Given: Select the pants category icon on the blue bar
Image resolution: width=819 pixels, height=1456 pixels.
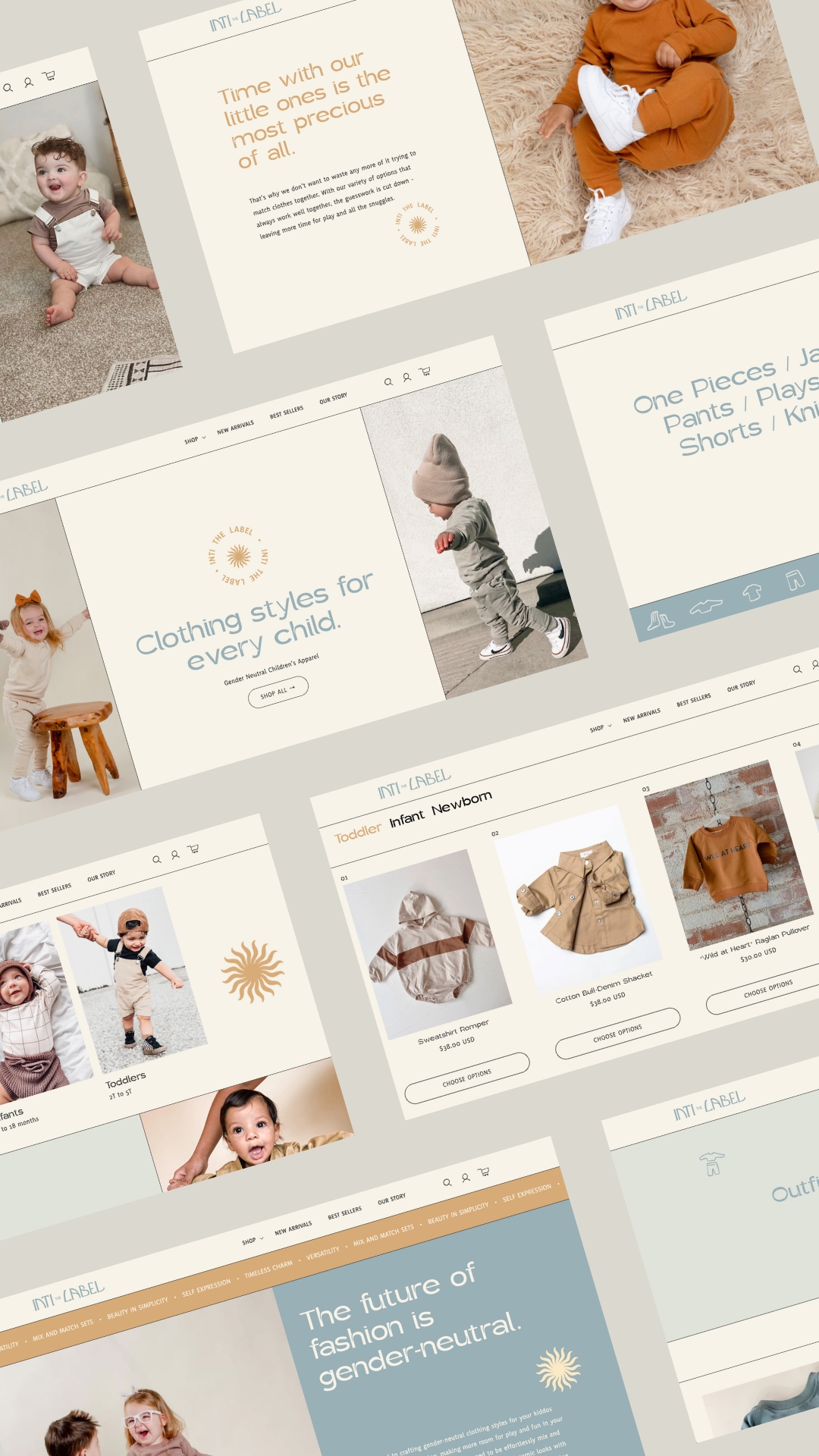Looking at the screenshot, I should click(x=795, y=580).
